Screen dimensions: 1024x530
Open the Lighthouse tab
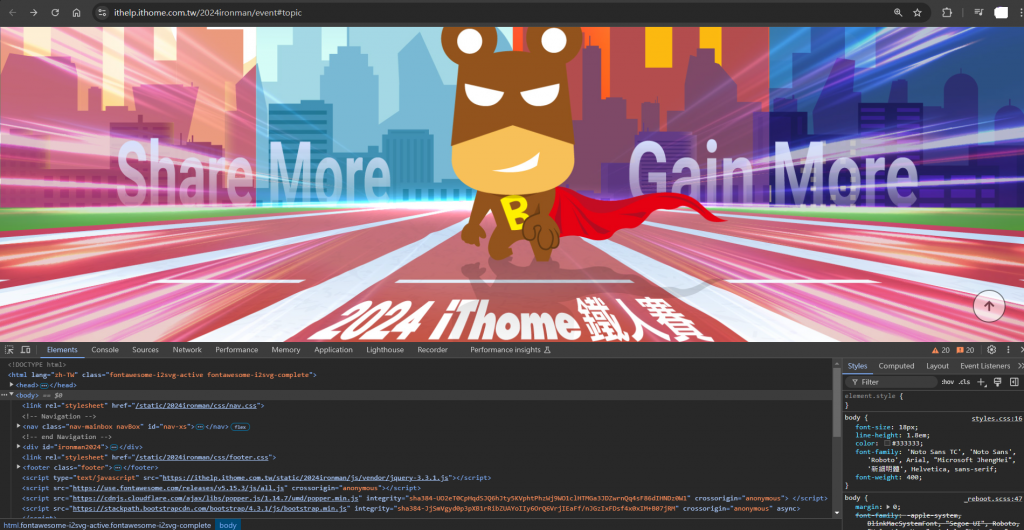pos(385,350)
